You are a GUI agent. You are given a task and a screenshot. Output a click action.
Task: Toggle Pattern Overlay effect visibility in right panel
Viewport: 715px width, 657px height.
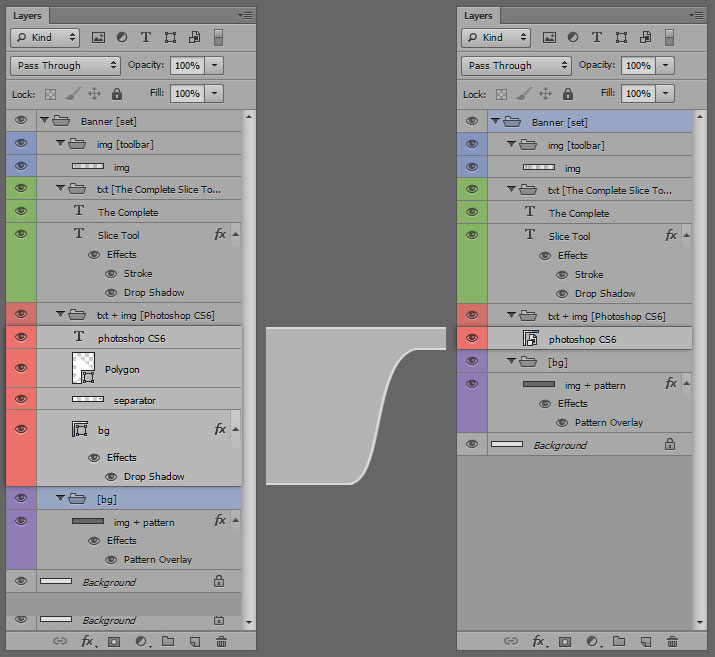[564, 422]
